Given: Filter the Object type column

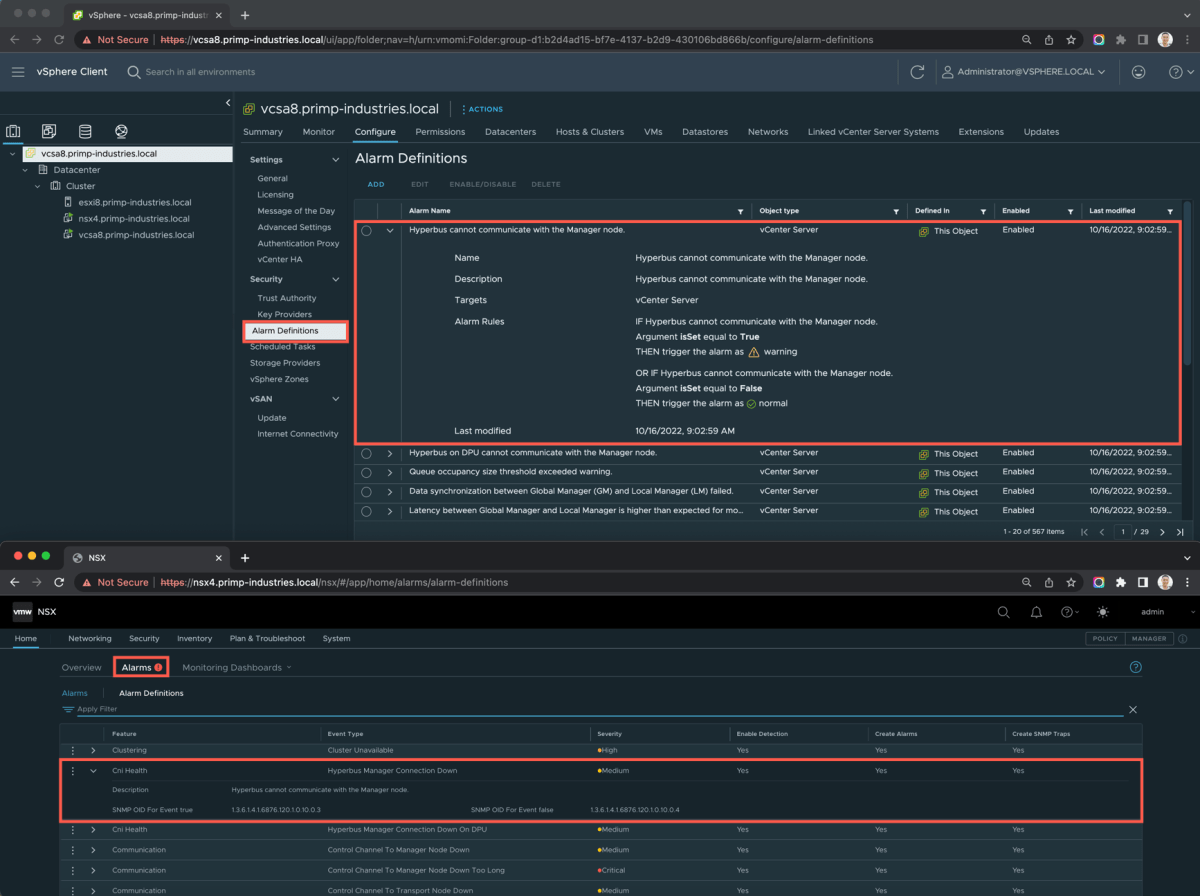Looking at the screenshot, I should (895, 212).
